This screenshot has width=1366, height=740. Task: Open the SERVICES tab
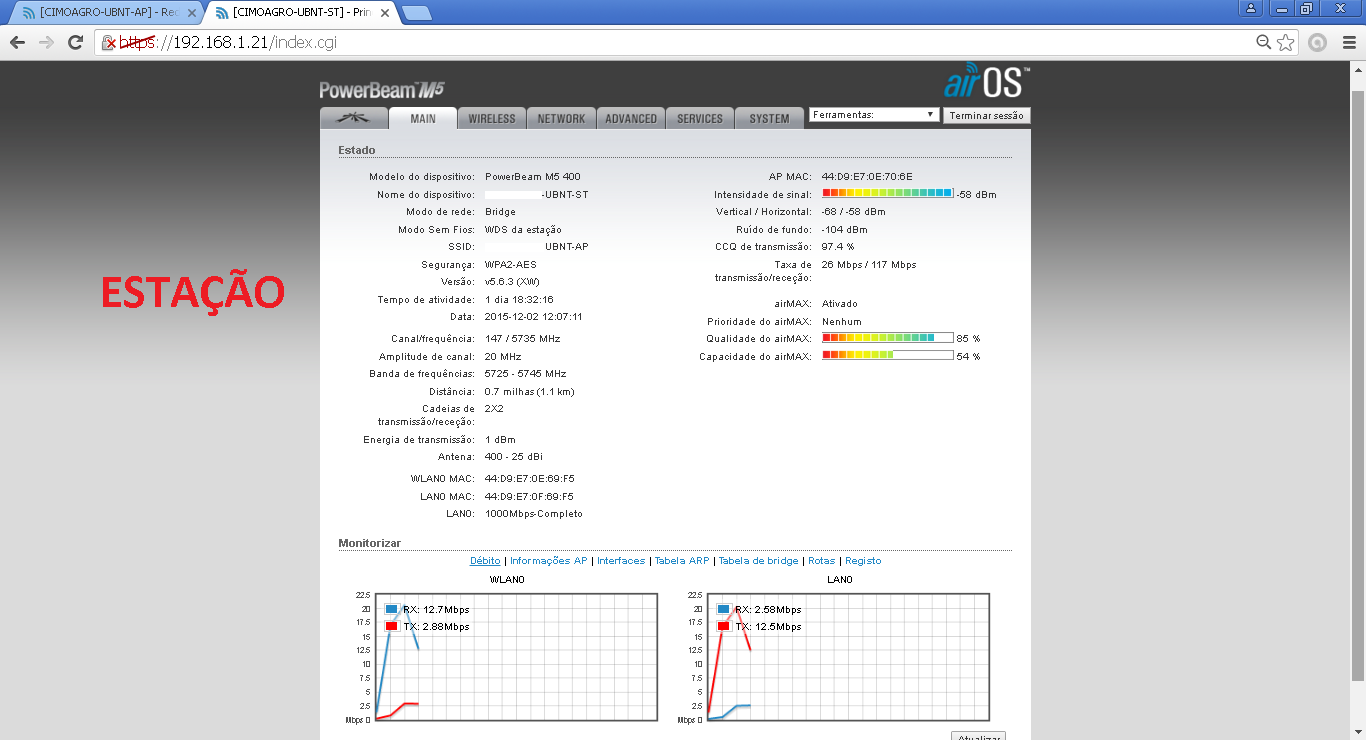(x=700, y=118)
